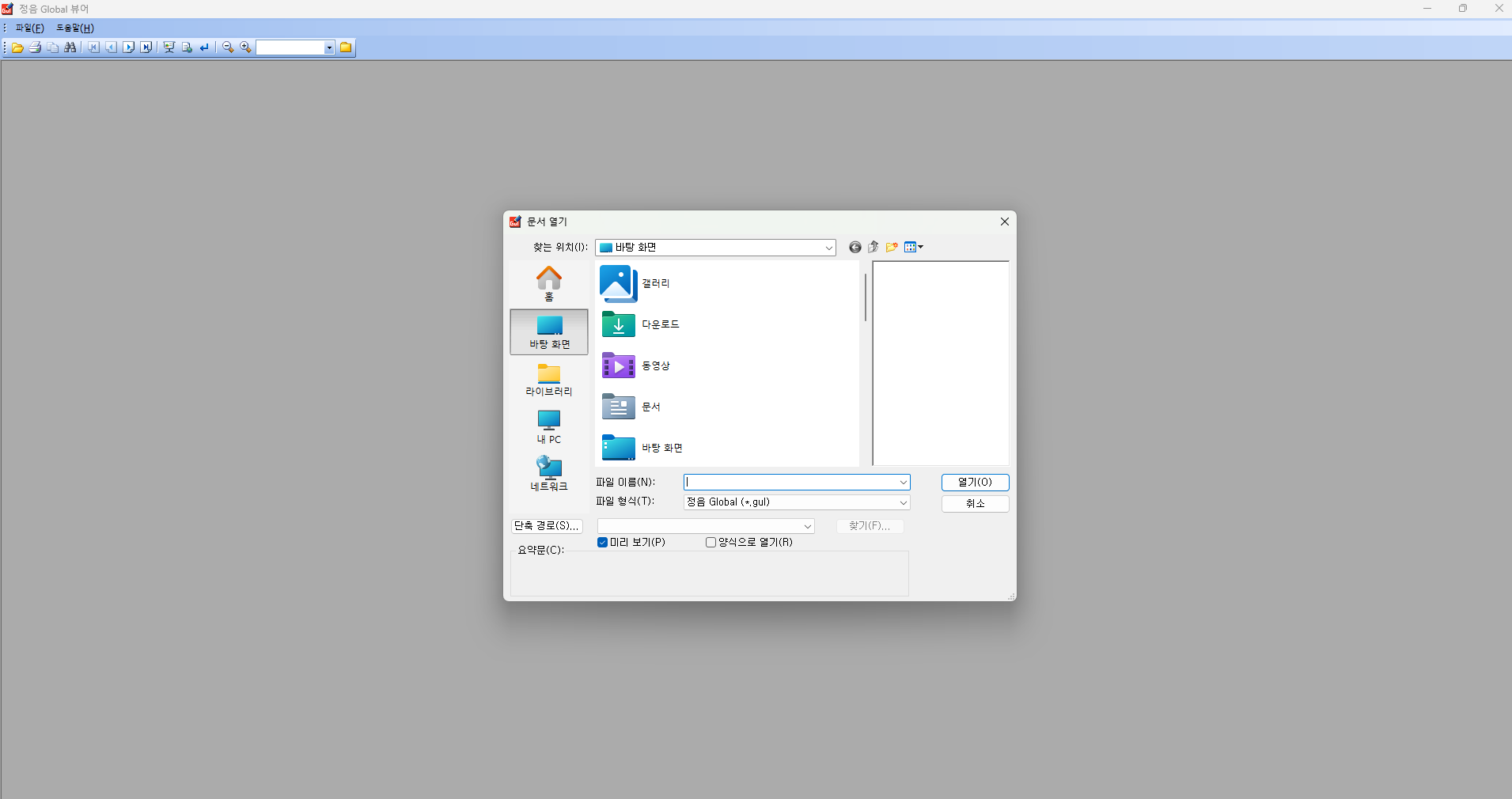Click the 취소 cancel button
Viewport: 1512px width, 799px height.
(975, 504)
